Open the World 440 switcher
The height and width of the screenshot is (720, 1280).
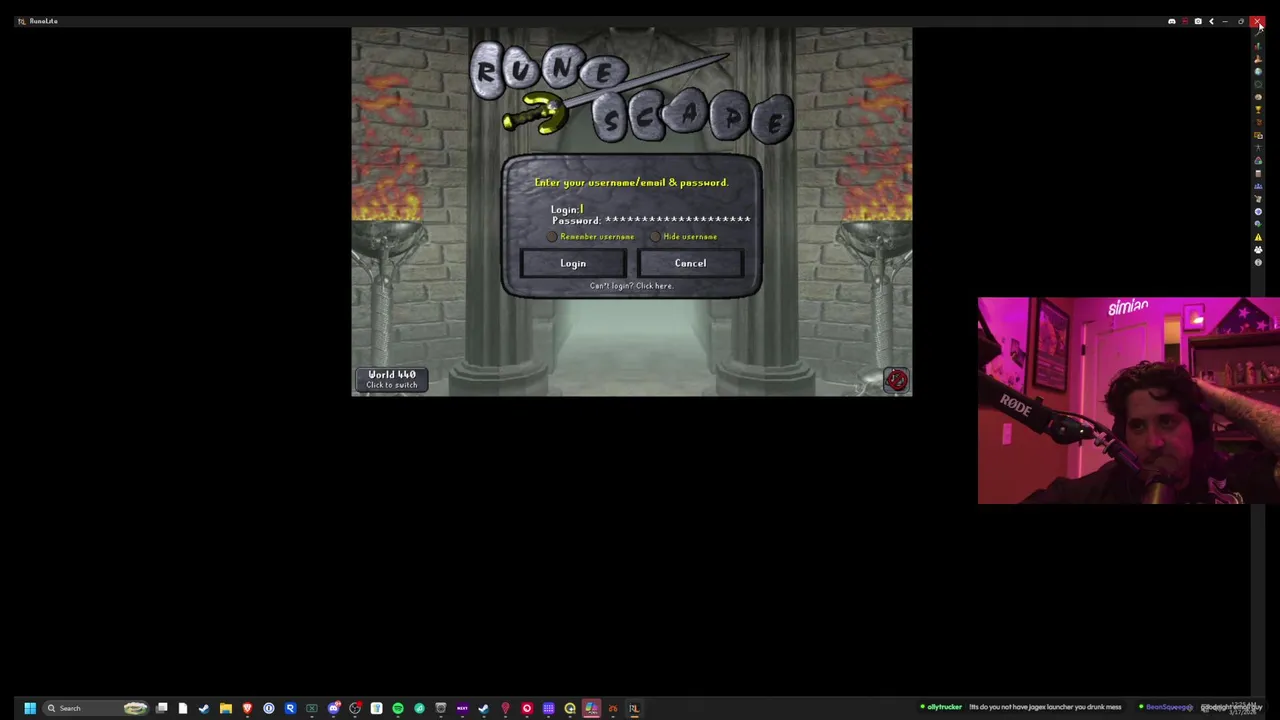[x=392, y=379]
